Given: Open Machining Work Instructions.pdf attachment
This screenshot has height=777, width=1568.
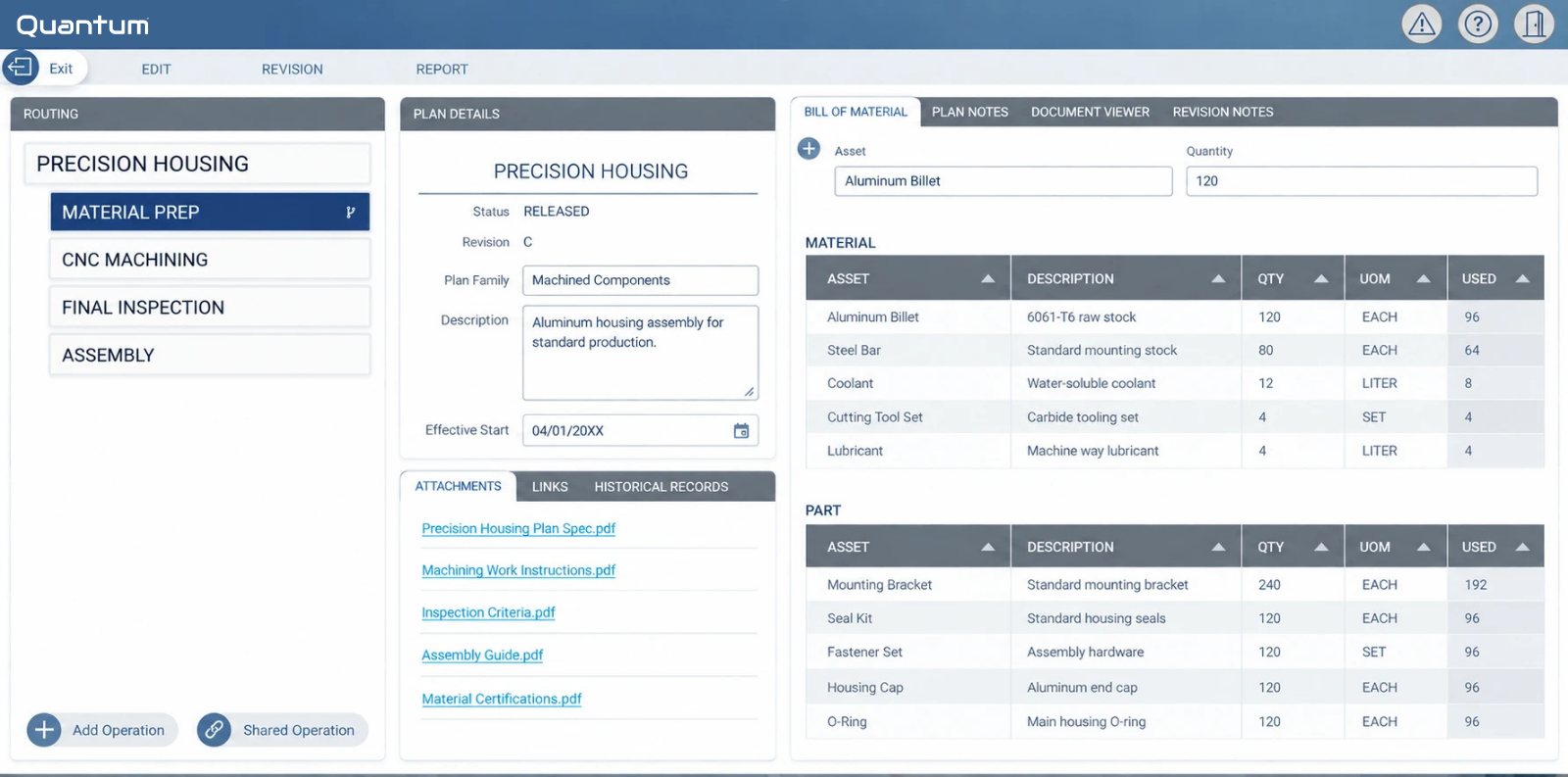Looking at the screenshot, I should (x=518, y=570).
